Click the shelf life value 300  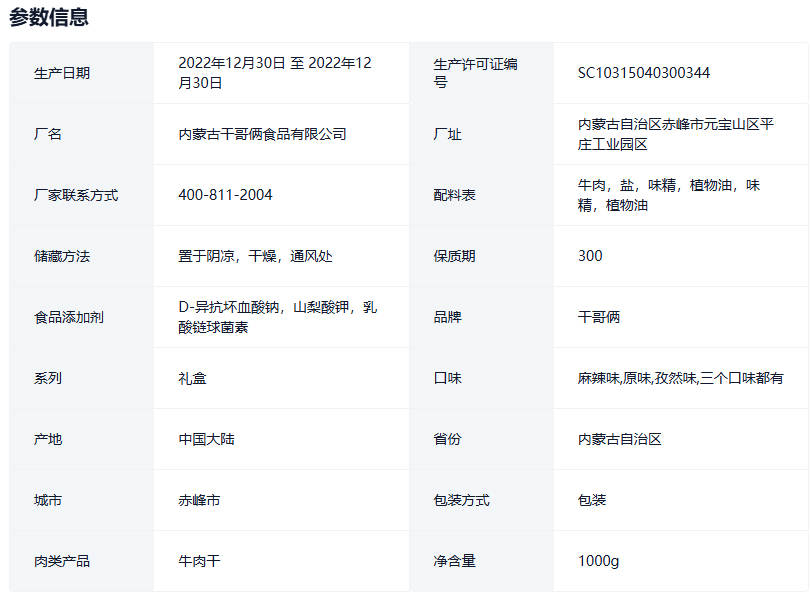click(x=590, y=256)
